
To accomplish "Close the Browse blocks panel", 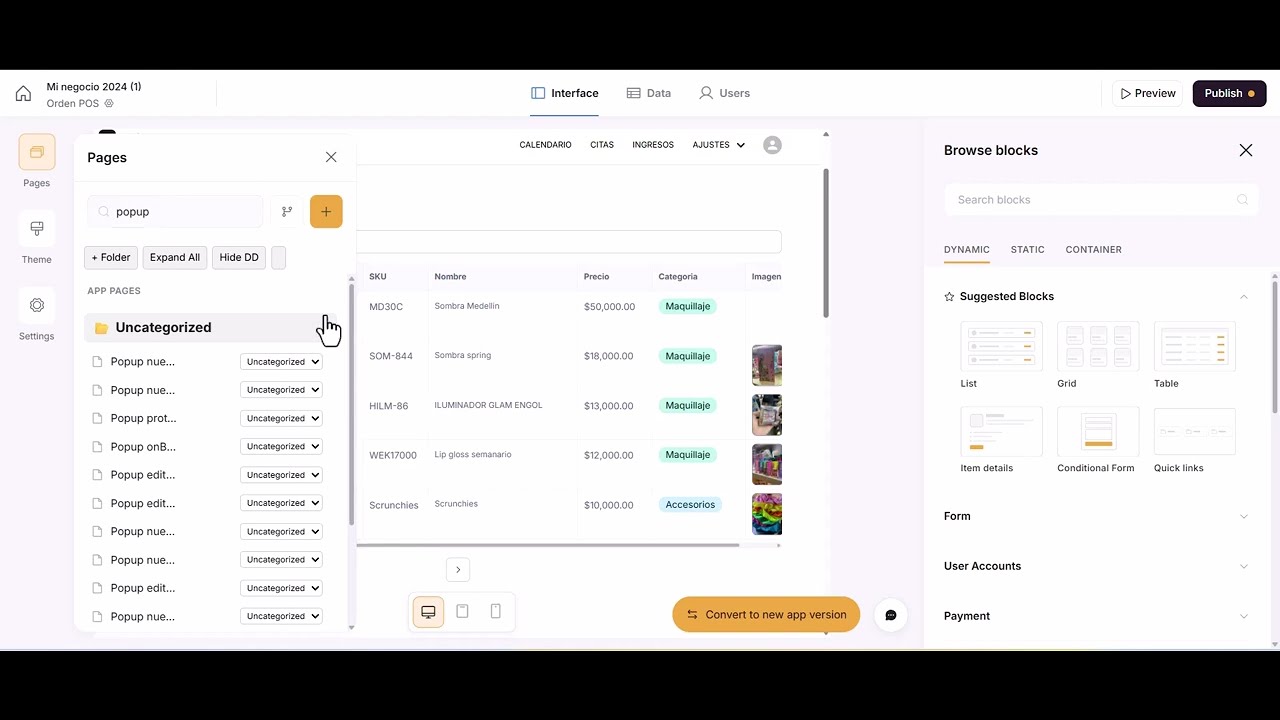I will [x=1245, y=150].
